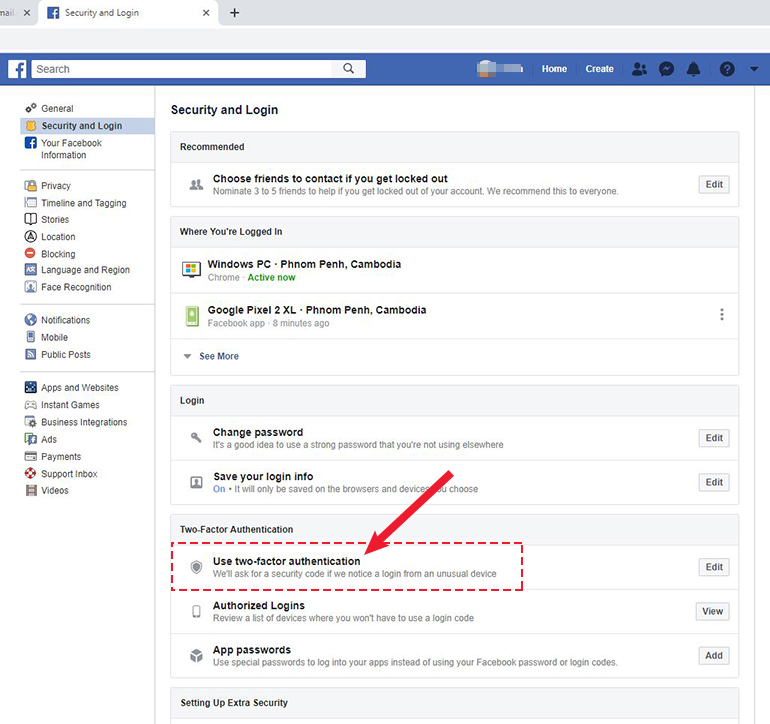Click the Support Inbox lifebuoy icon

click(x=30, y=473)
